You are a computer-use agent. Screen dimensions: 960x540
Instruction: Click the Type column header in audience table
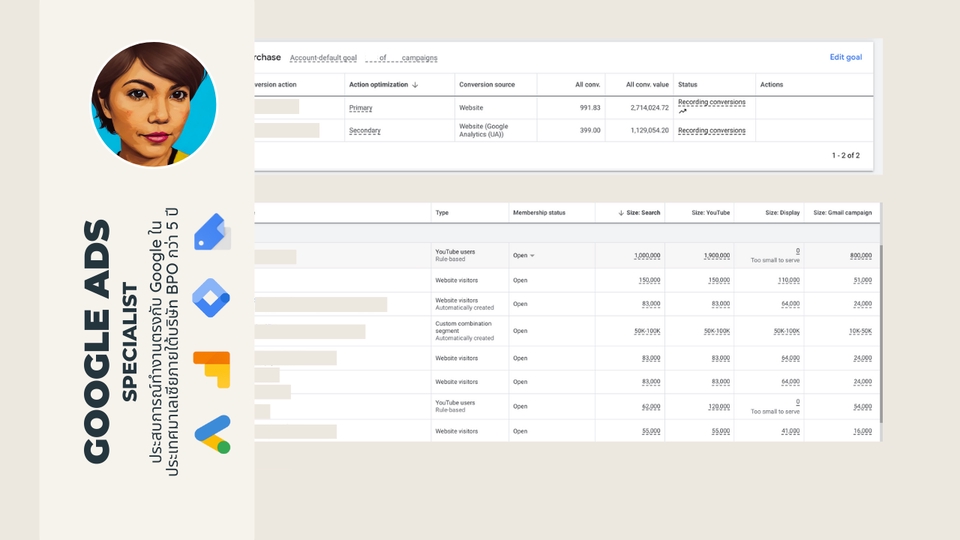tap(442, 213)
